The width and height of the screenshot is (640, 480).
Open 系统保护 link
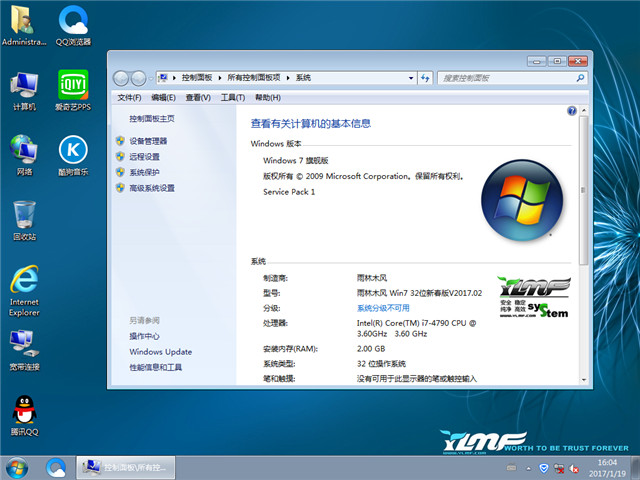pyautogui.click(x=144, y=172)
